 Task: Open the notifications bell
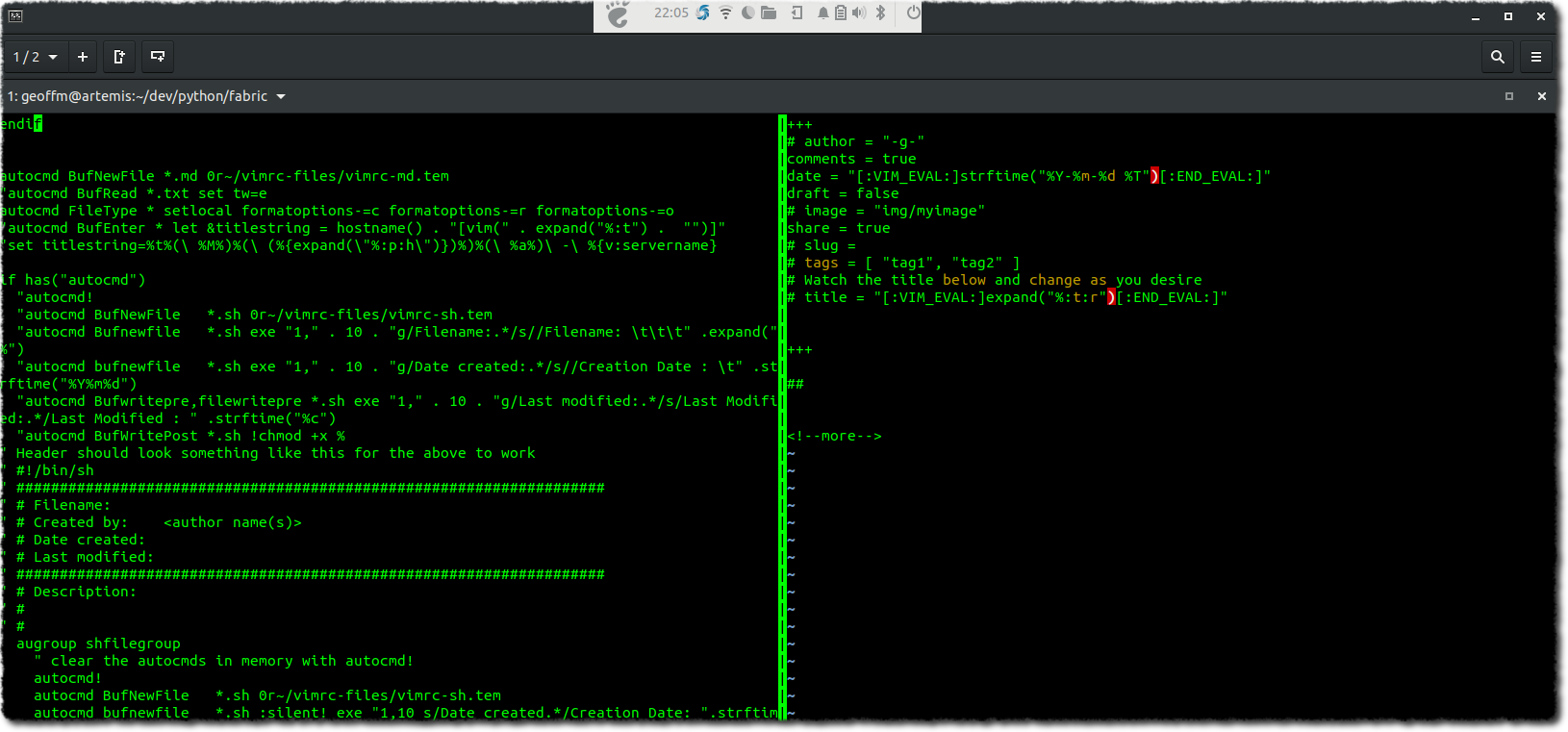point(823,13)
